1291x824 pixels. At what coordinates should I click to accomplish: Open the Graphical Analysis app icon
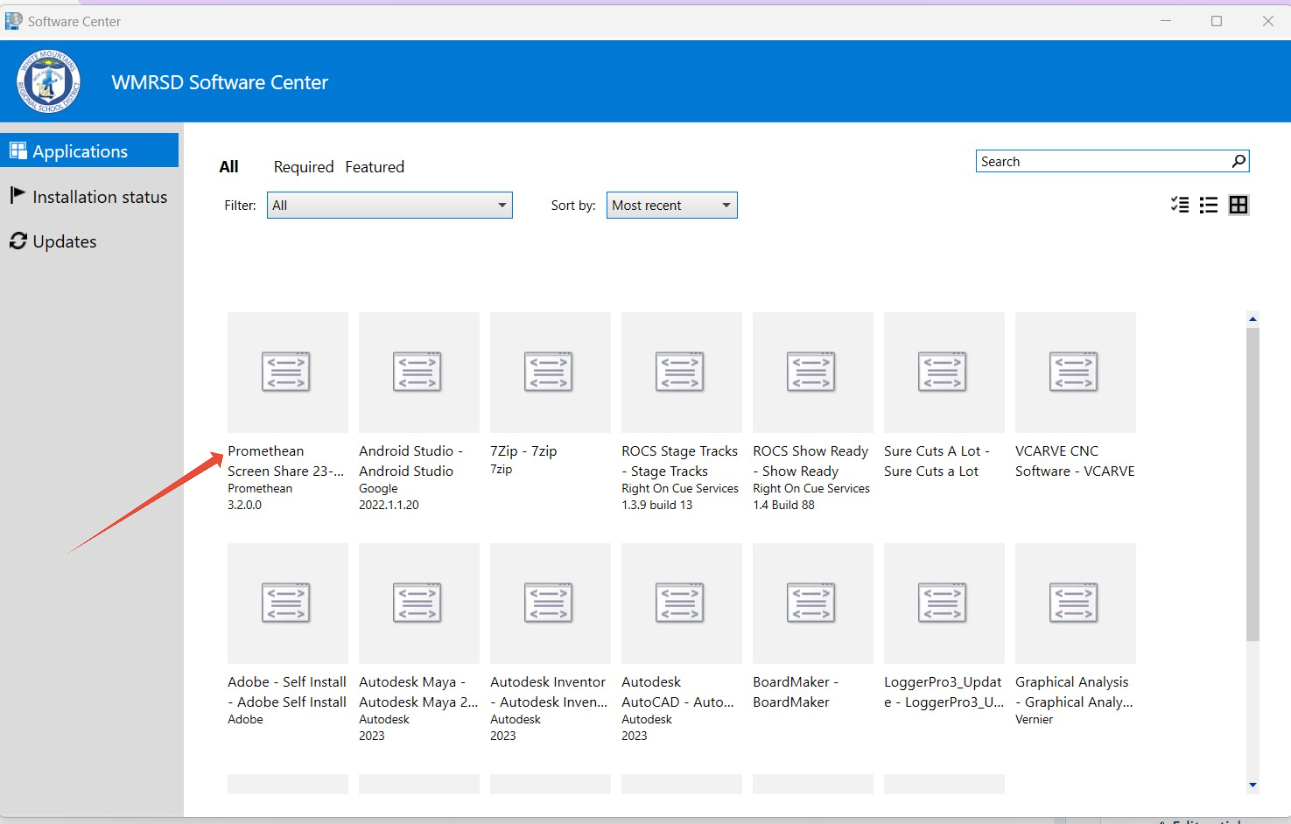pyautogui.click(x=1075, y=603)
